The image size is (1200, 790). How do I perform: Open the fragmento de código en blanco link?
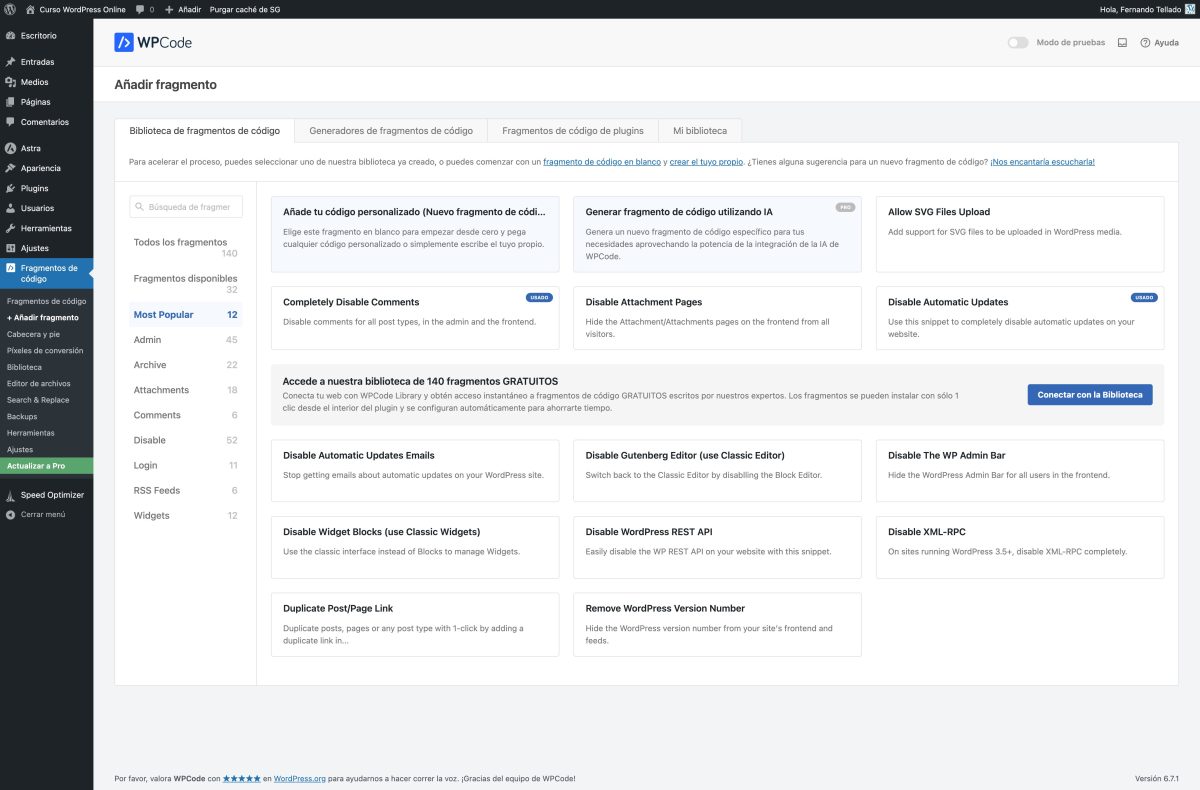602,162
